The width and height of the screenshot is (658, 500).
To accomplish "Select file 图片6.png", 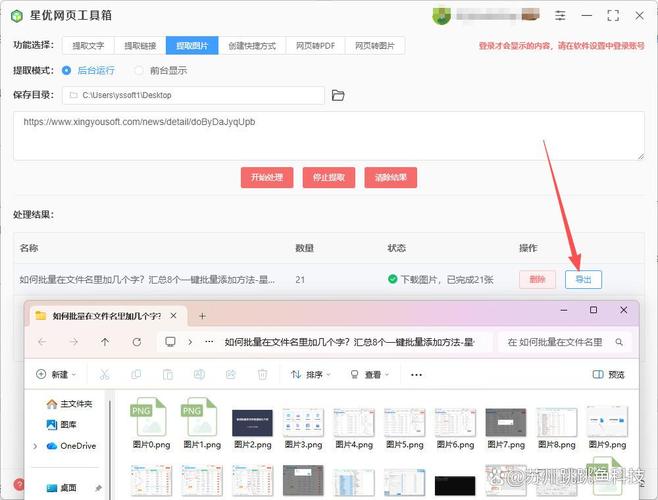I will (x=455, y=428).
